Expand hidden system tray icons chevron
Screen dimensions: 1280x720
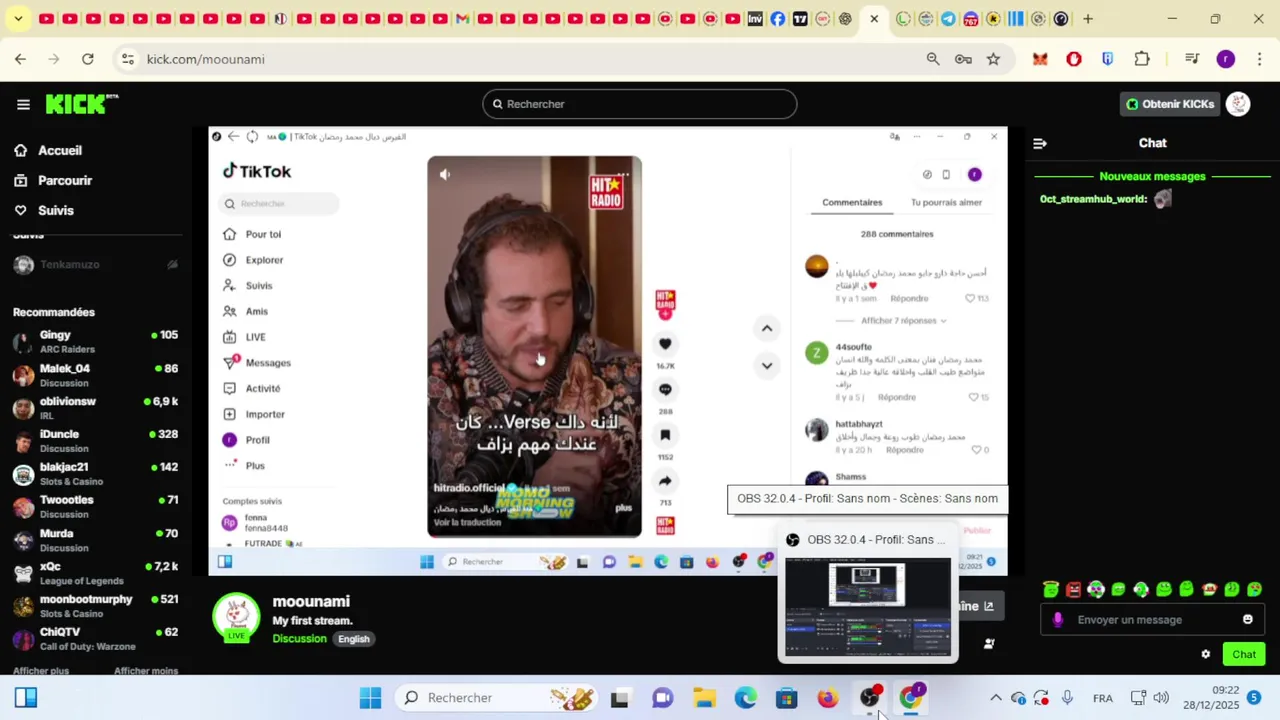tap(995, 697)
